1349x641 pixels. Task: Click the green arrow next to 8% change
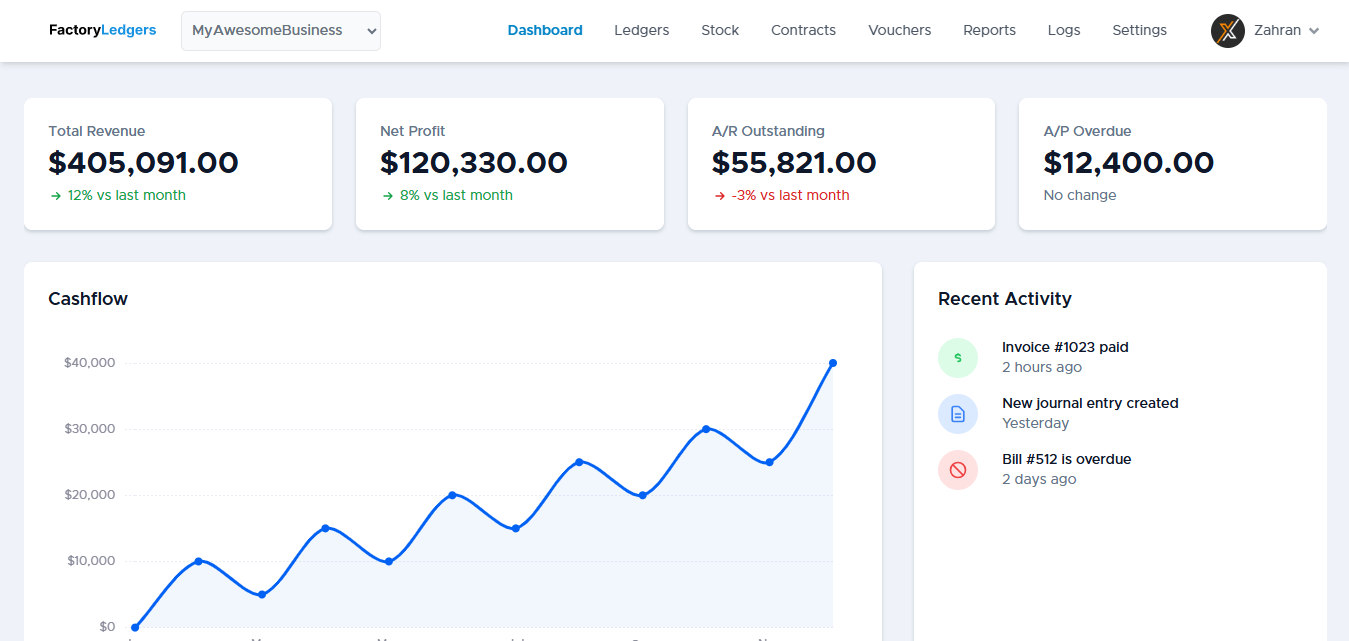(x=389, y=195)
